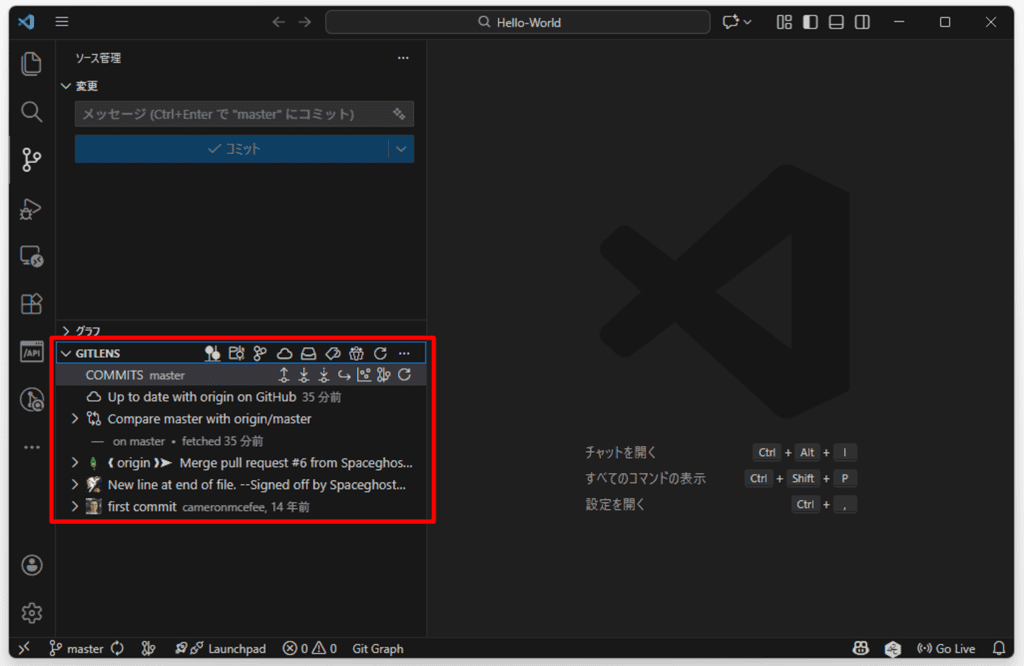Push commits using the push arrow icon
Viewport: 1024px width, 666px height.
[x=284, y=374]
